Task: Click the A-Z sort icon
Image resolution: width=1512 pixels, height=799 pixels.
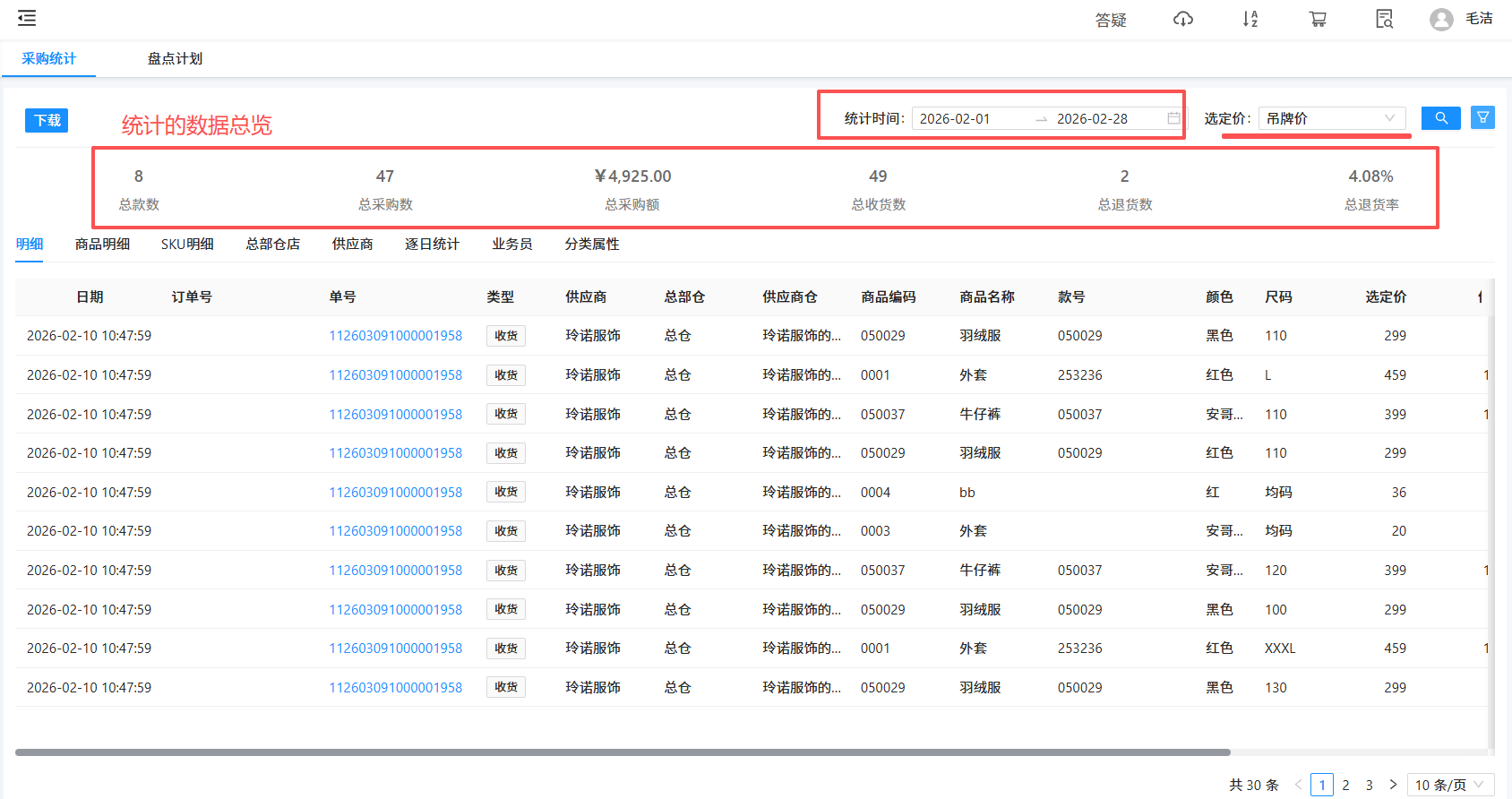Action: [x=1250, y=19]
